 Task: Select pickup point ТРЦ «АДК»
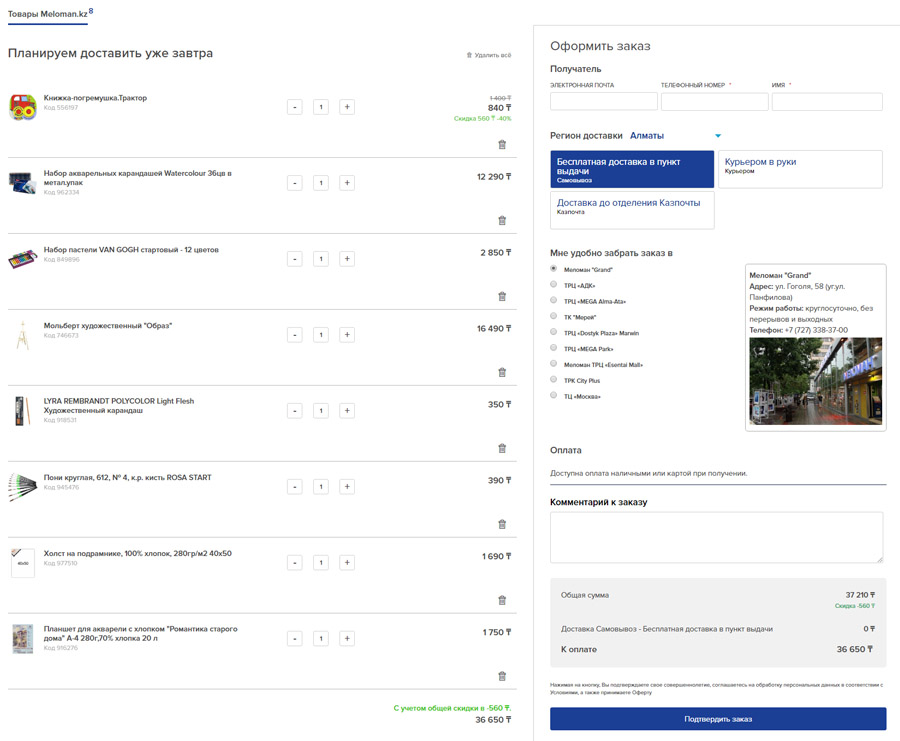(x=553, y=285)
